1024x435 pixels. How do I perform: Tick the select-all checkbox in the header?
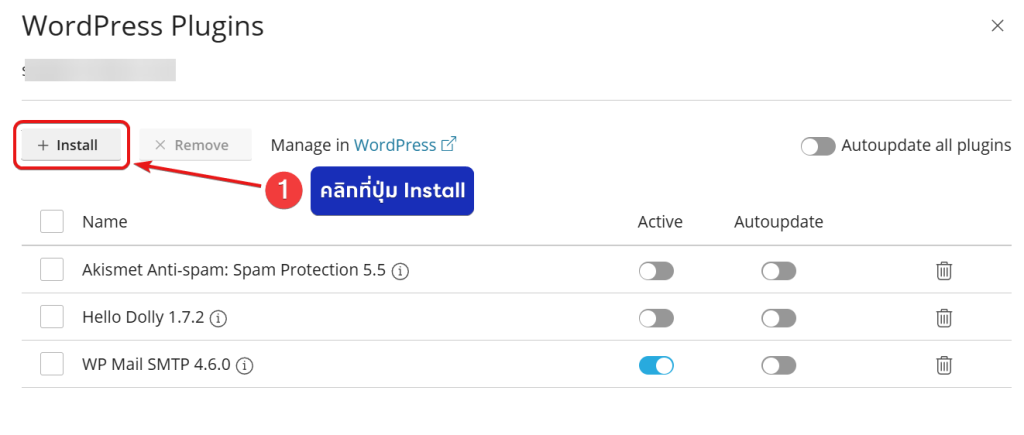(x=52, y=222)
